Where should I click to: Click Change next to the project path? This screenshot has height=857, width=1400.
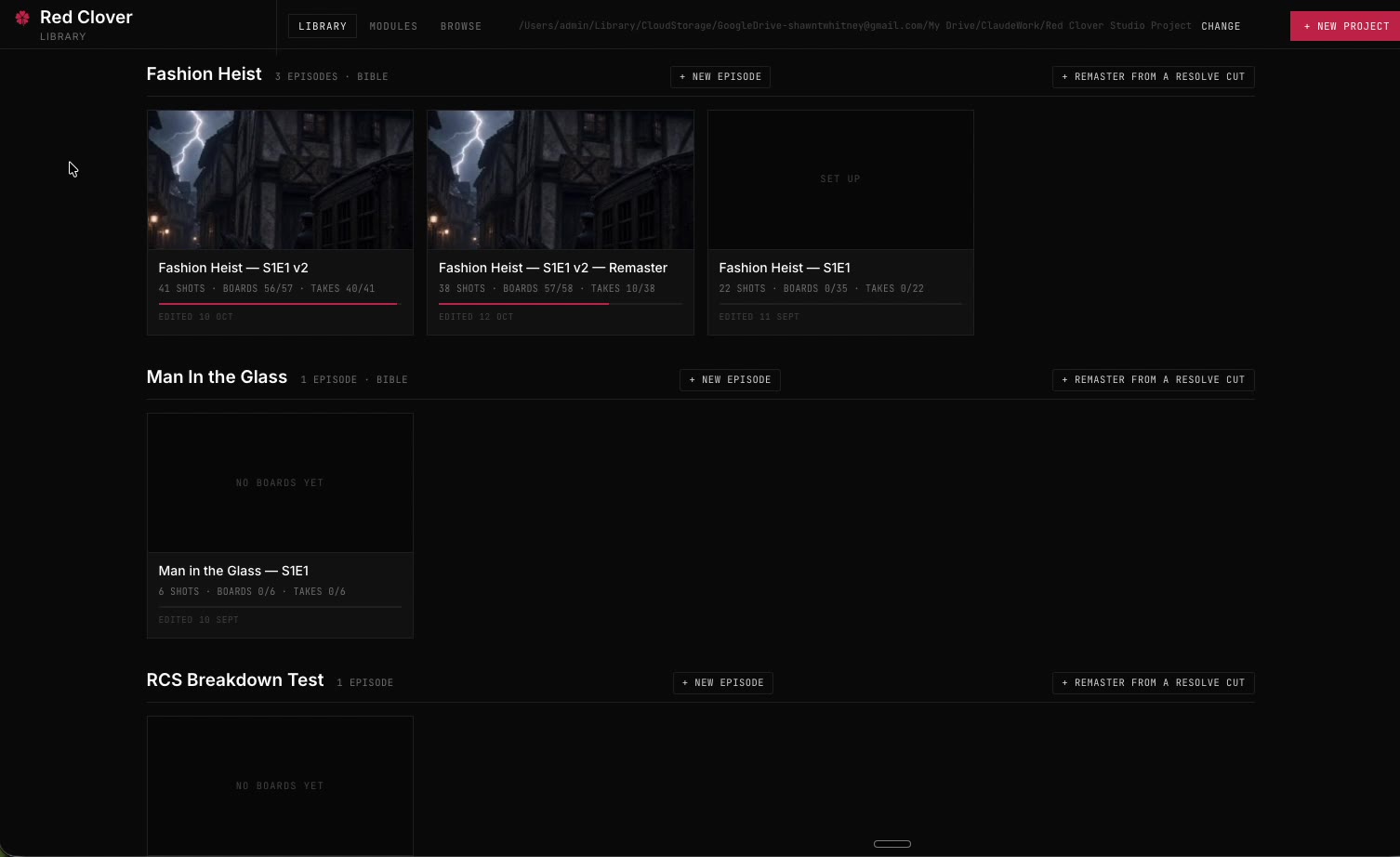coord(1221,26)
